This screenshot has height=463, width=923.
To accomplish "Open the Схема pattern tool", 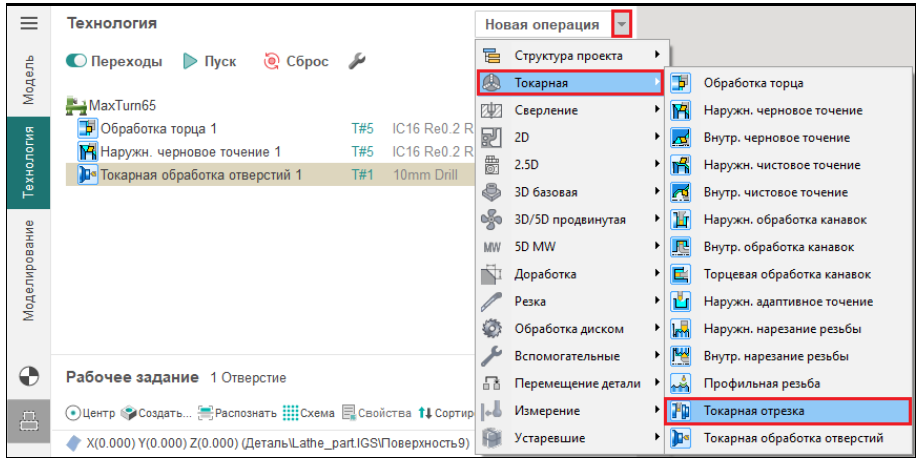I will click(x=308, y=413).
